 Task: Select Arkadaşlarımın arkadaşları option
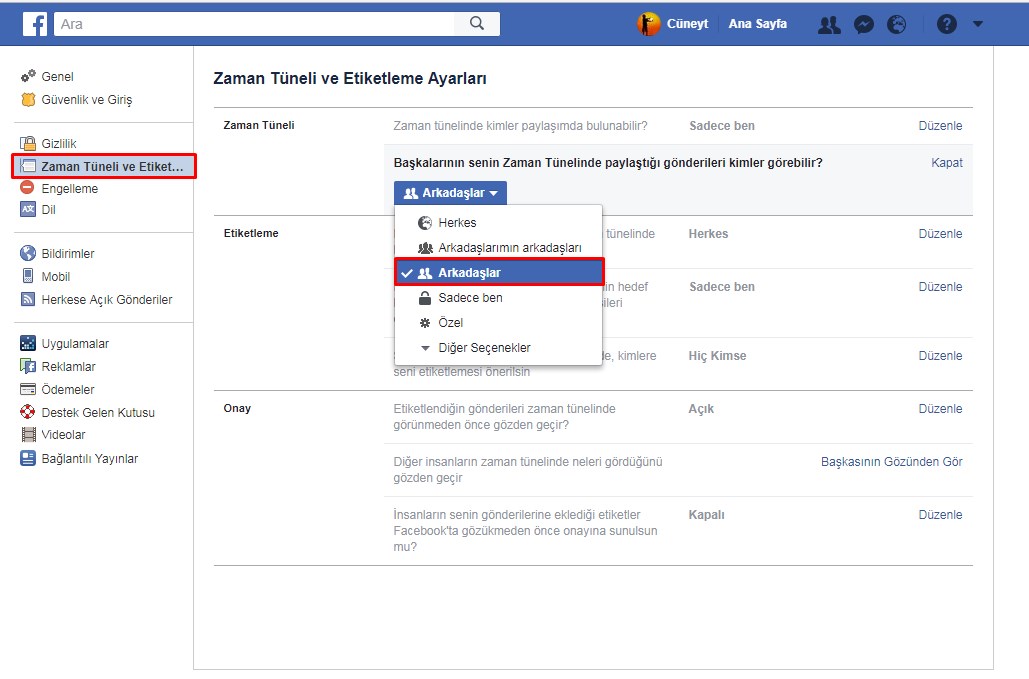point(509,248)
